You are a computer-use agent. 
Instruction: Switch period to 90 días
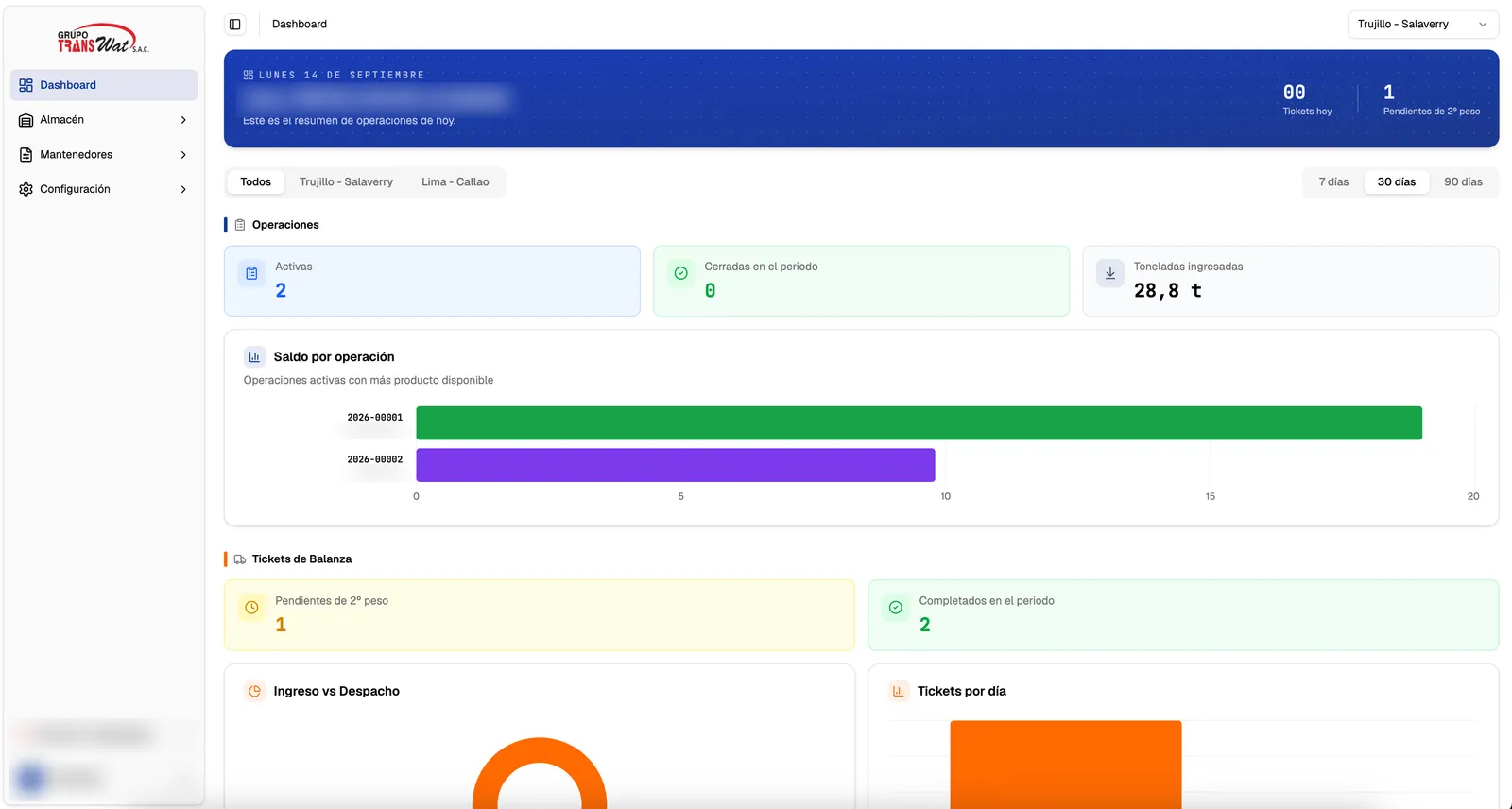coord(1463,182)
